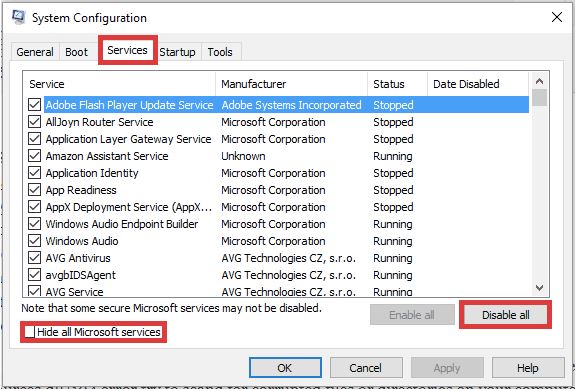This screenshot has width=576, height=391.
Task: Select the AllJoyn Router Service name
Action: [99, 122]
